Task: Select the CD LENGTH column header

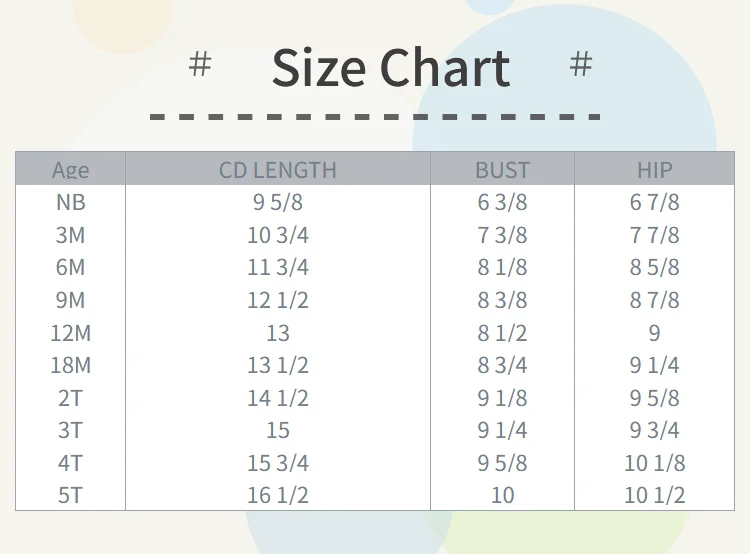Action: (x=278, y=170)
